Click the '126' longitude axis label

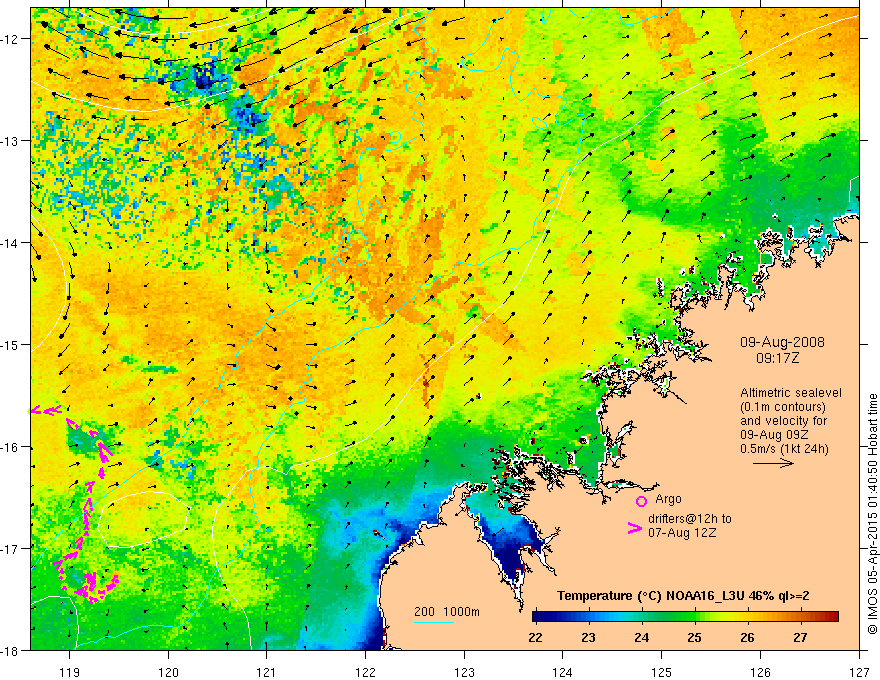click(760, 672)
